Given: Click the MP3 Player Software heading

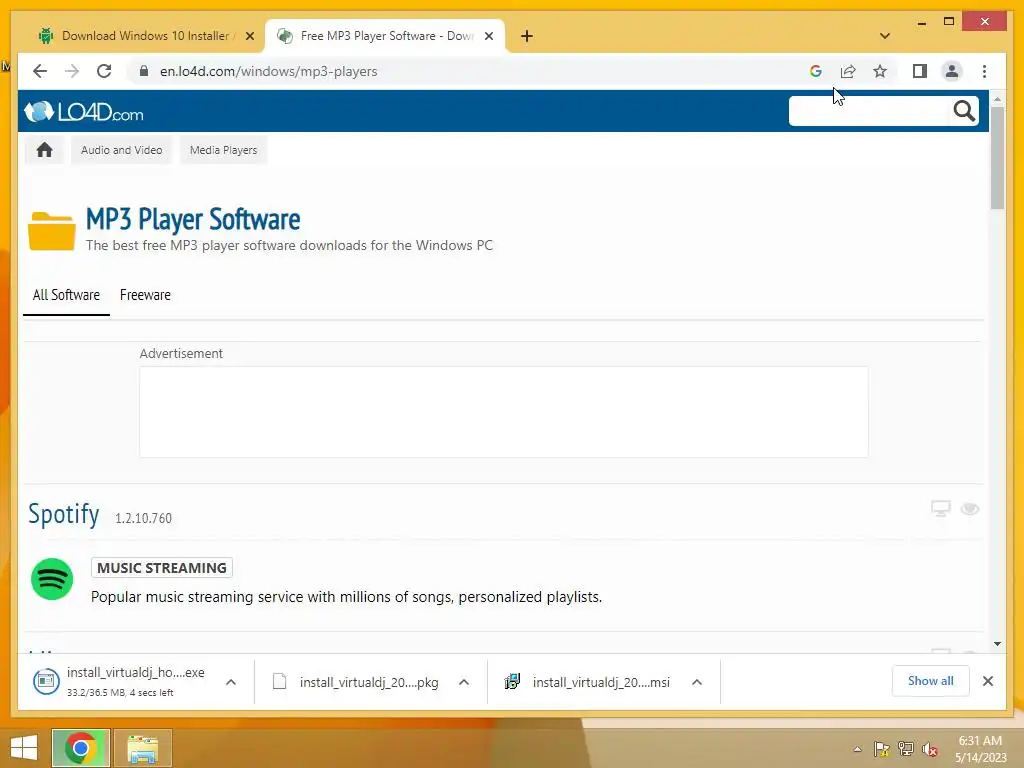Looking at the screenshot, I should [x=193, y=219].
